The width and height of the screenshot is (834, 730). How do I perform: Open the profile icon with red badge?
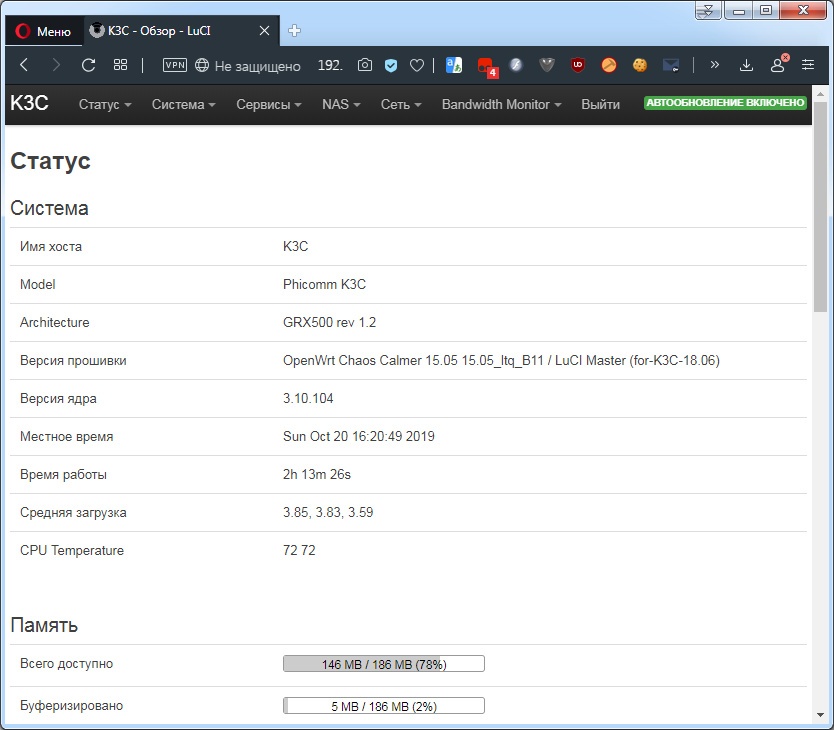[x=777, y=65]
